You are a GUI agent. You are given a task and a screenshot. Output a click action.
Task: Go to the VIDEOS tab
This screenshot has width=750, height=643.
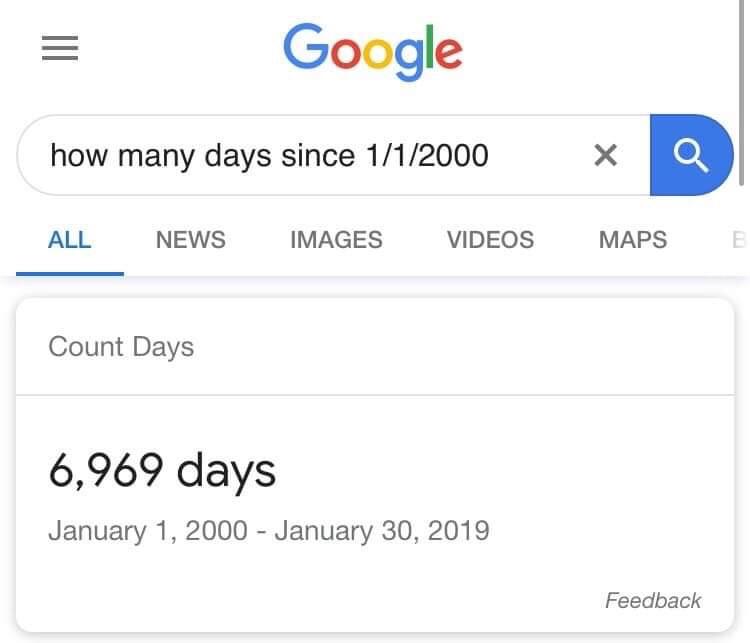(490, 240)
